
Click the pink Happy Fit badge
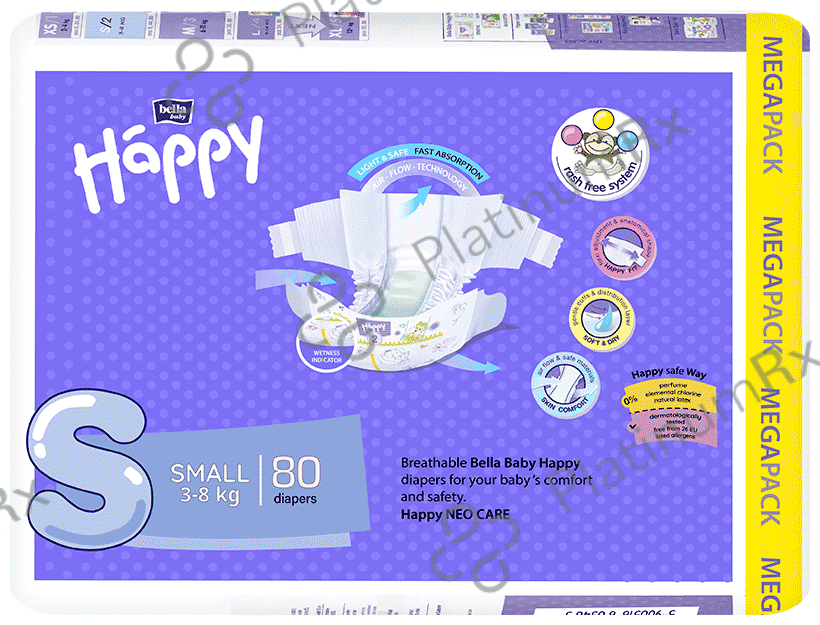[623, 247]
